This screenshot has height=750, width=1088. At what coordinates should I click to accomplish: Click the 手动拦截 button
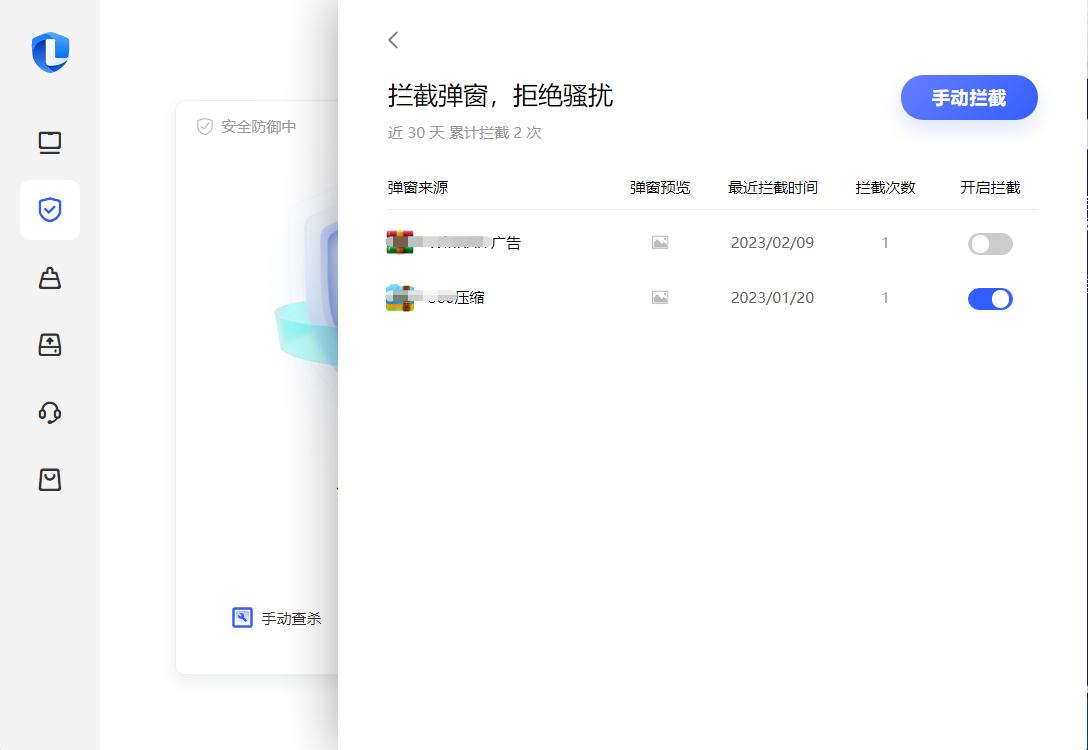tap(968, 97)
